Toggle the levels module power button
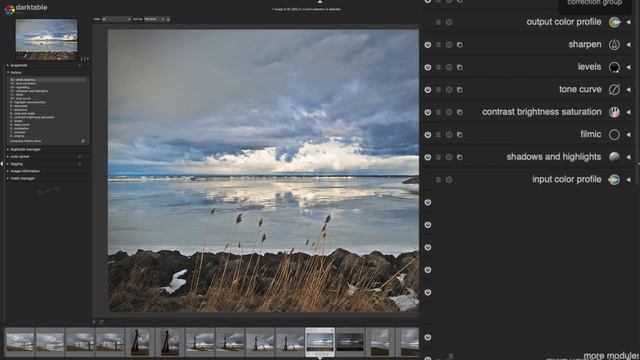Viewport: 640px width, 360px height. click(427, 67)
